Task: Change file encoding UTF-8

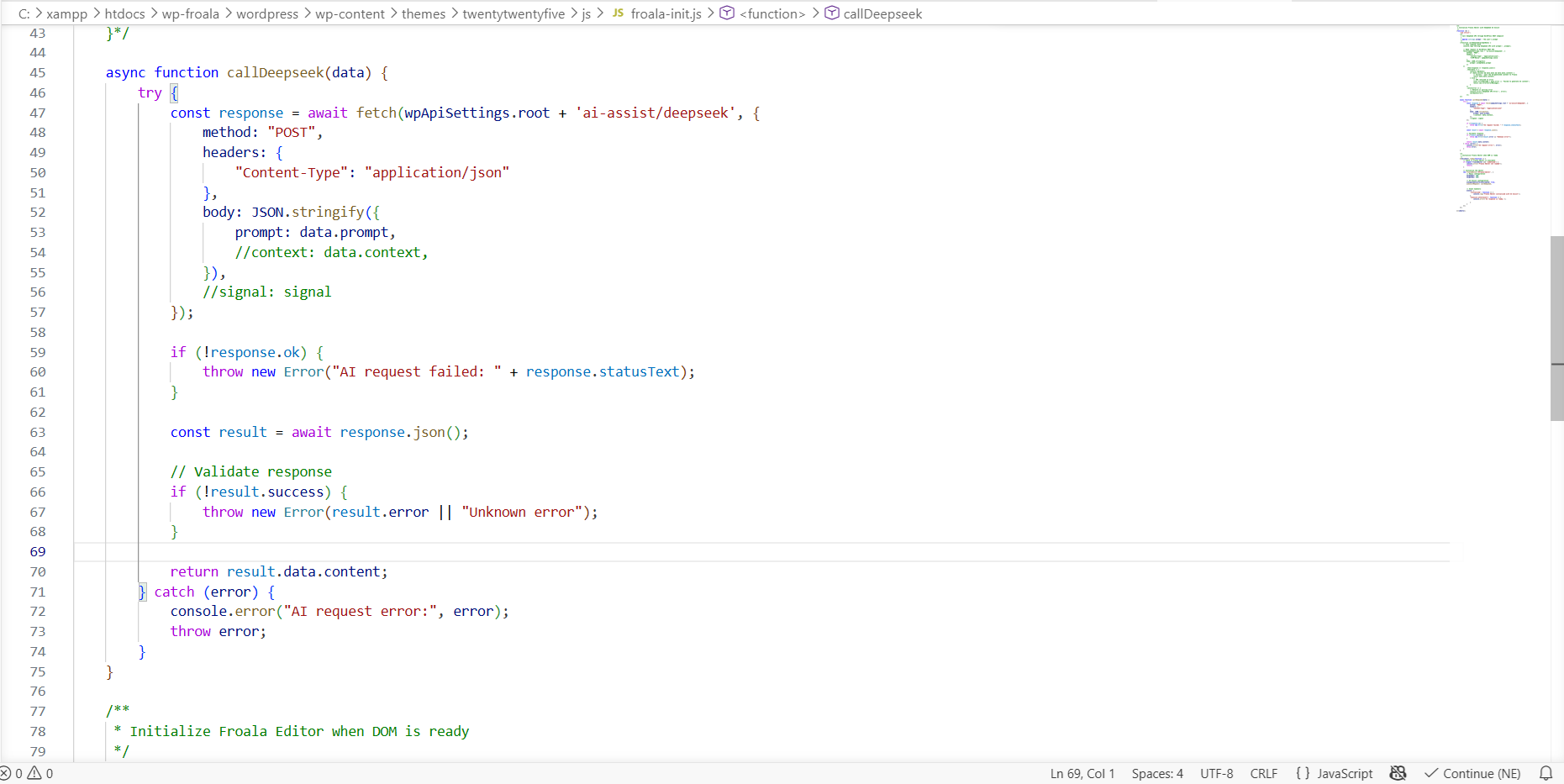Action: pos(1216,773)
